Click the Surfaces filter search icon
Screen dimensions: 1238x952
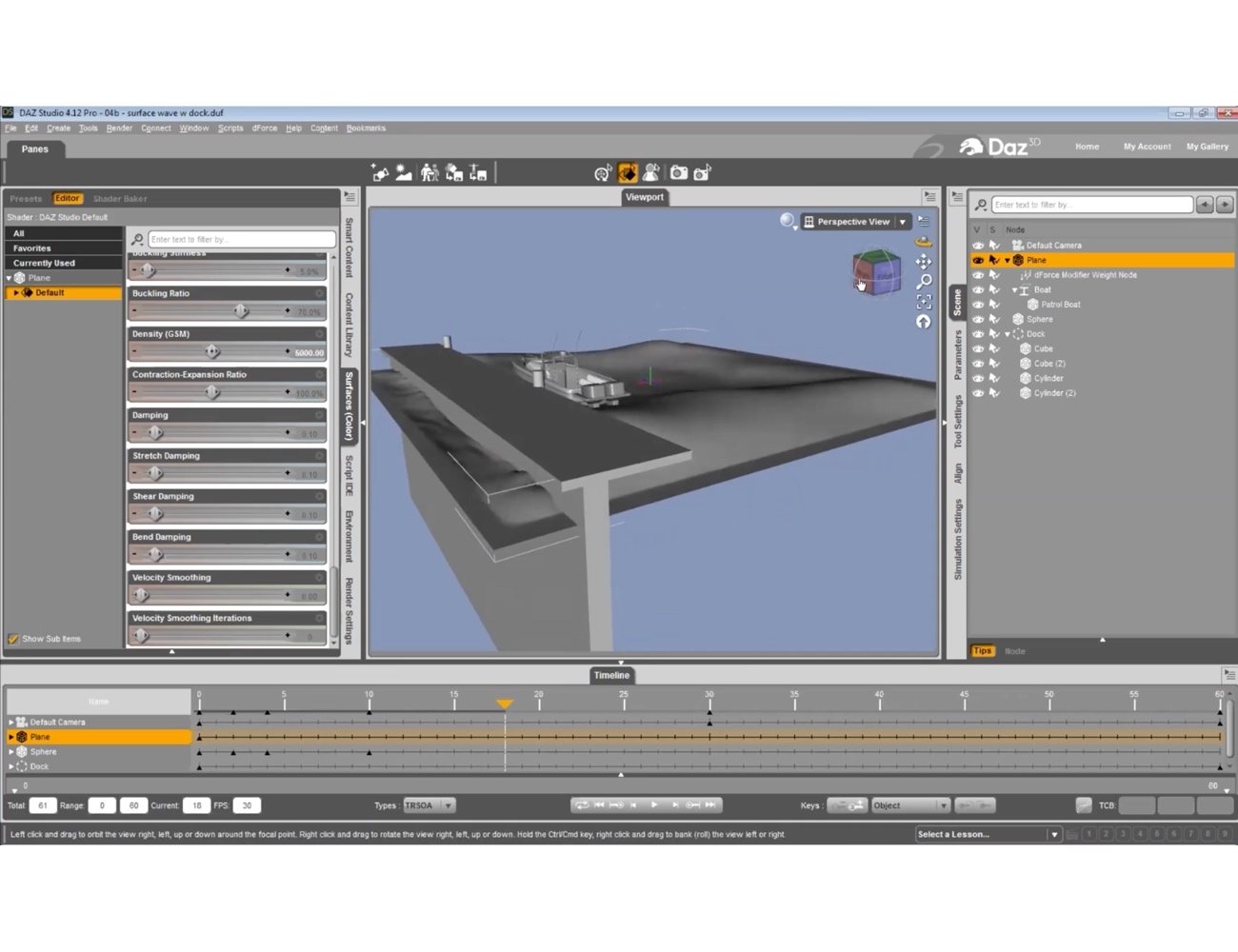(137, 239)
